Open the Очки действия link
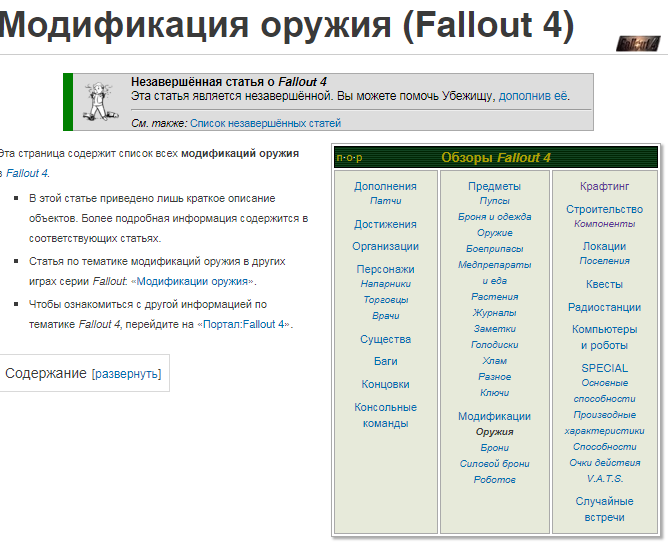 (604, 463)
